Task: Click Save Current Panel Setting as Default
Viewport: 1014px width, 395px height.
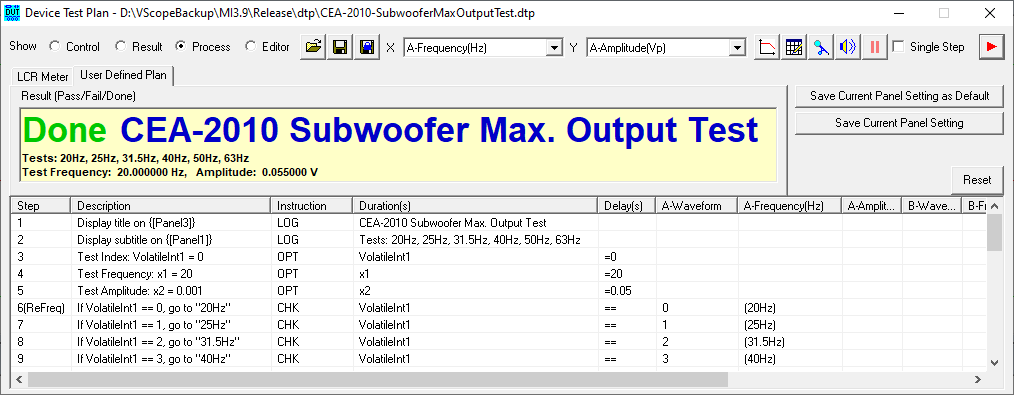Action: (900, 96)
